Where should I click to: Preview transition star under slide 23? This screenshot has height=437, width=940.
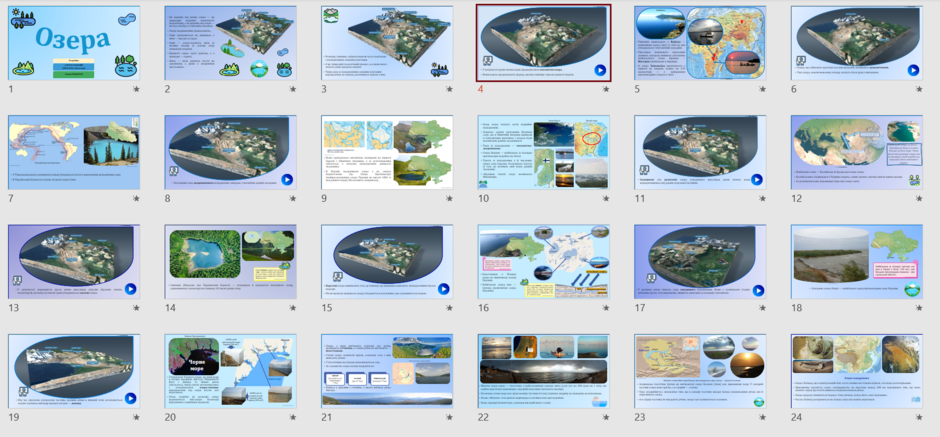point(762,417)
